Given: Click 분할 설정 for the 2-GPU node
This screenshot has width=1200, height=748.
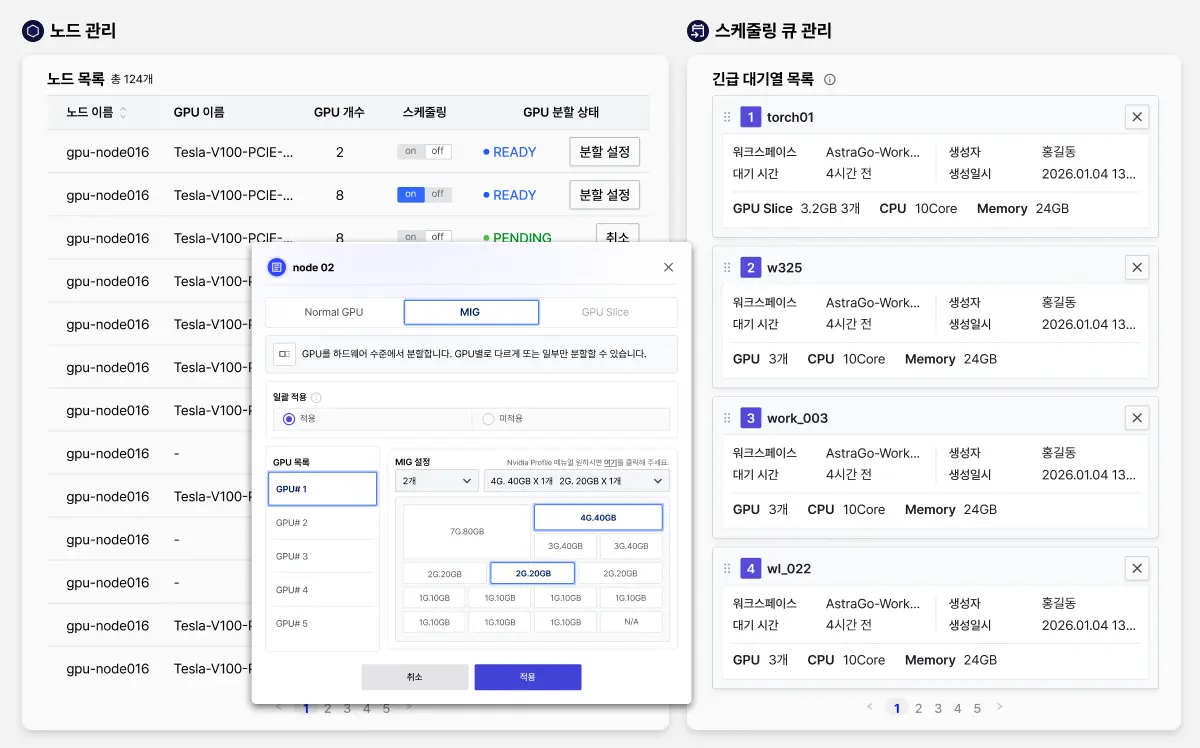Looking at the screenshot, I should (605, 152).
